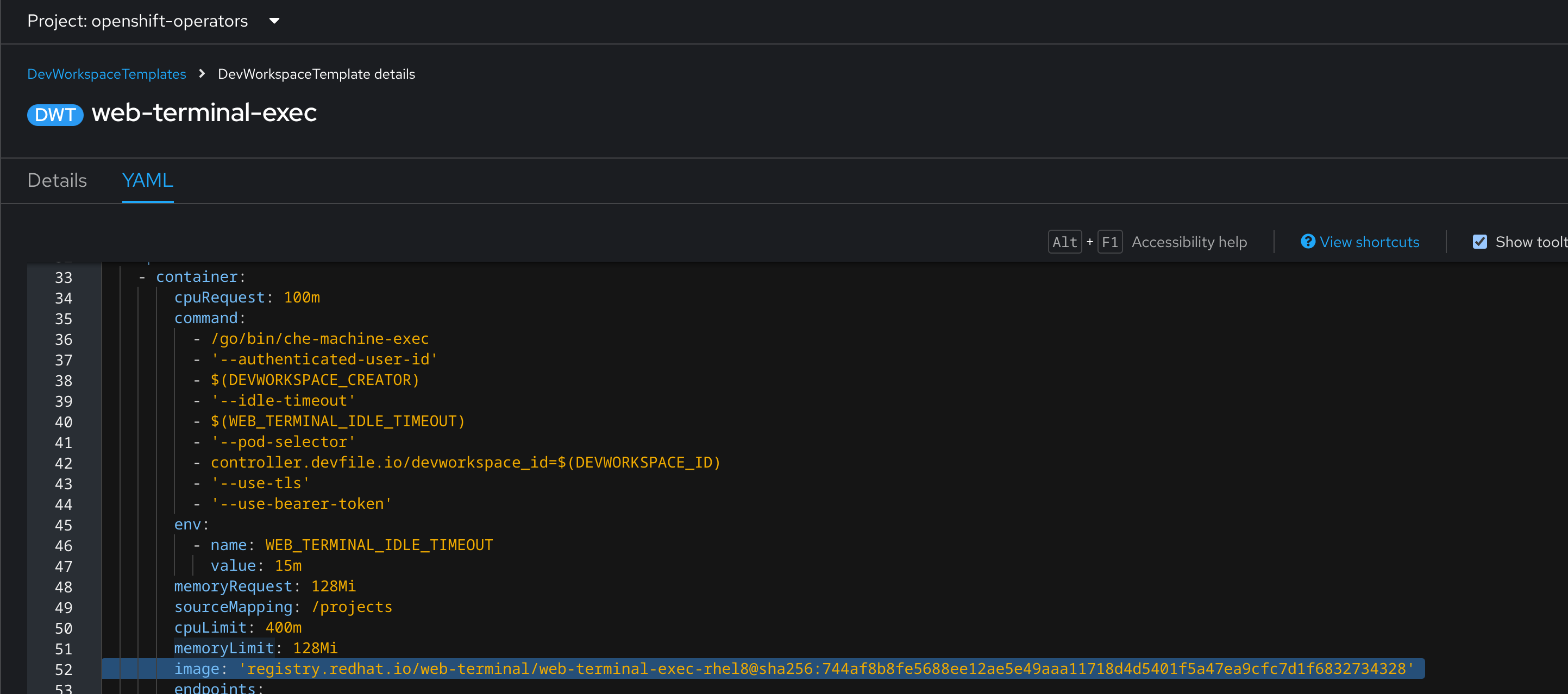Click the breadcrumb chevron separator
This screenshot has width=1568, height=694.
(x=202, y=74)
